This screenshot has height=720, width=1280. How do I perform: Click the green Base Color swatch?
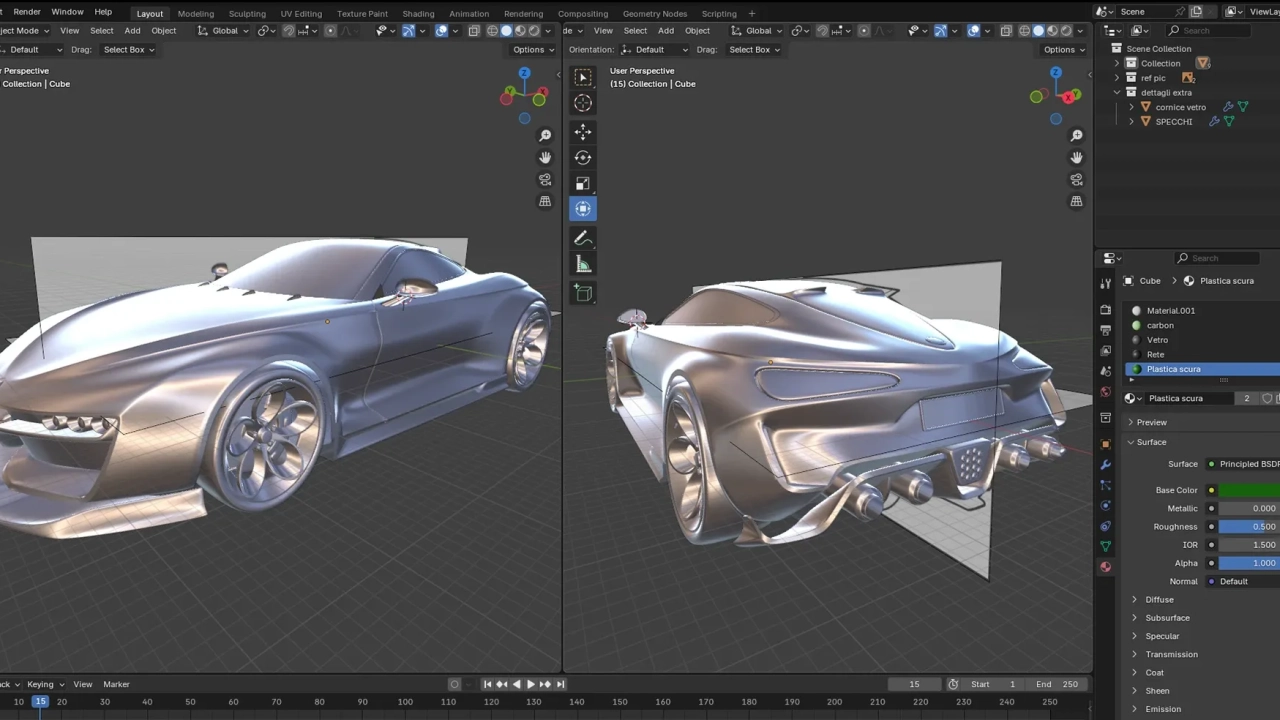[x=1249, y=490]
